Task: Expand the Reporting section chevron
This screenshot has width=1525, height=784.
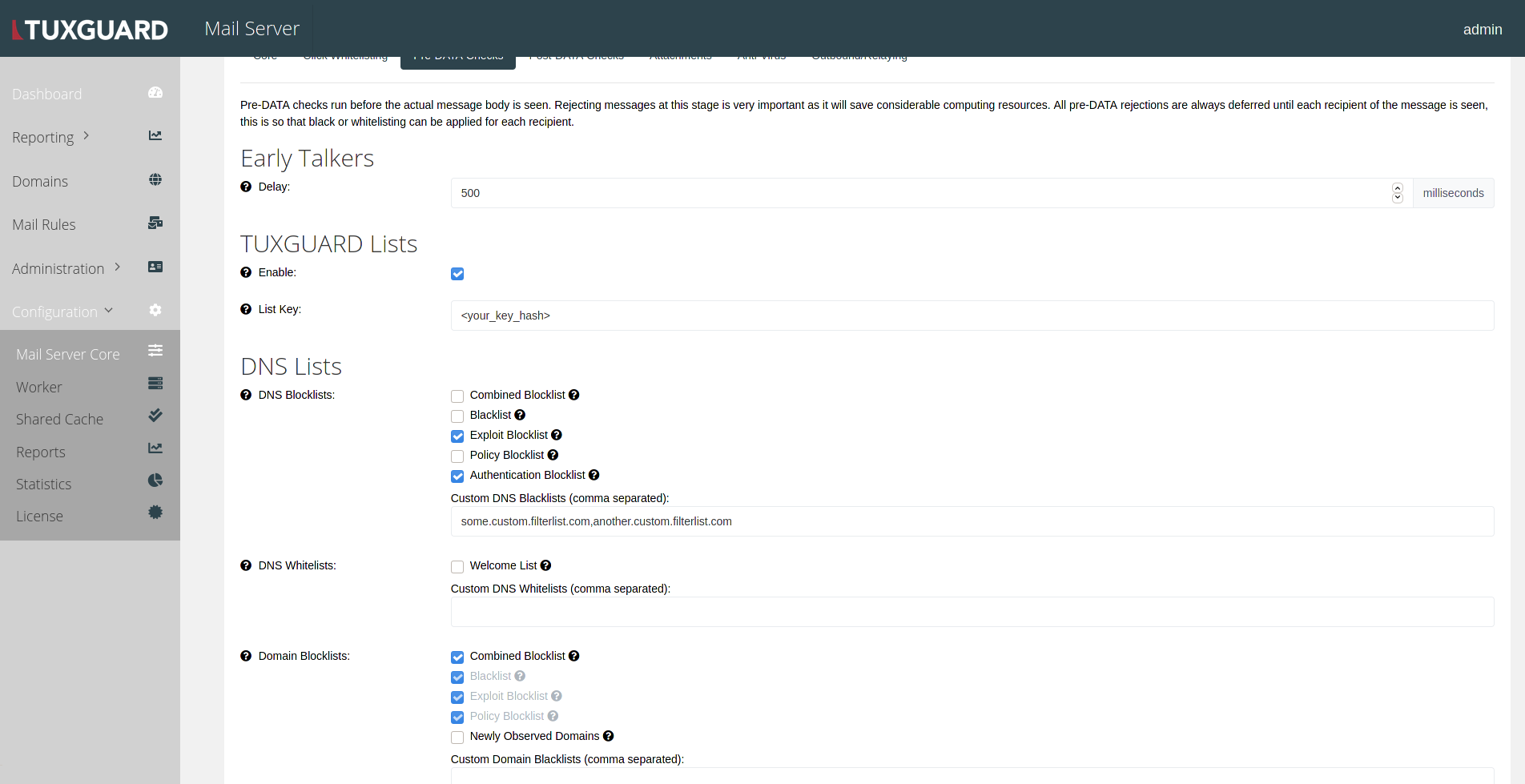Action: [x=87, y=135]
